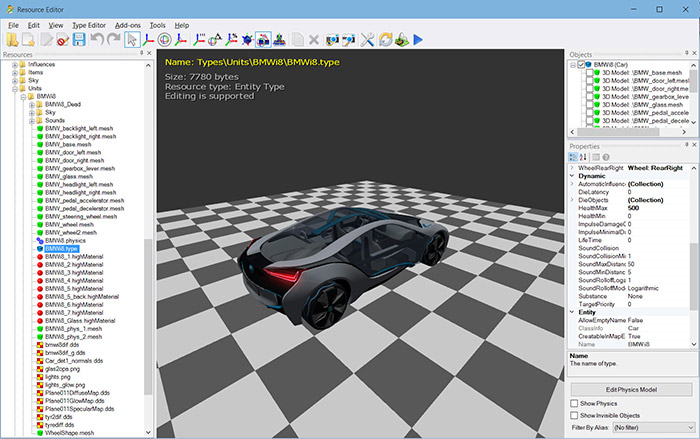The image size is (700, 439).
Task: Click the open resource folder toolbar icon
Action: point(12,40)
